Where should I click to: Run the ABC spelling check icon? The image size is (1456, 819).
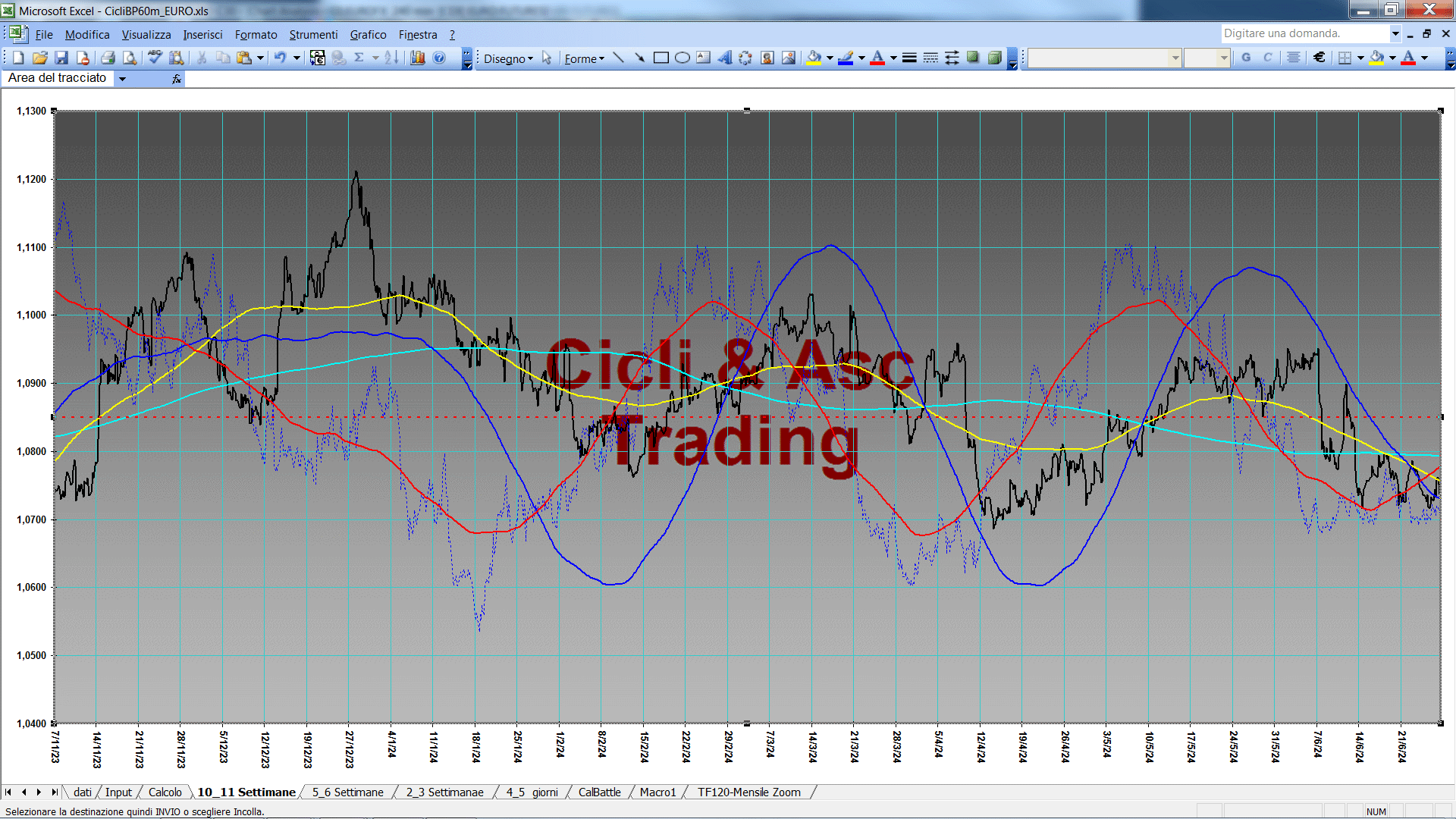(x=155, y=58)
